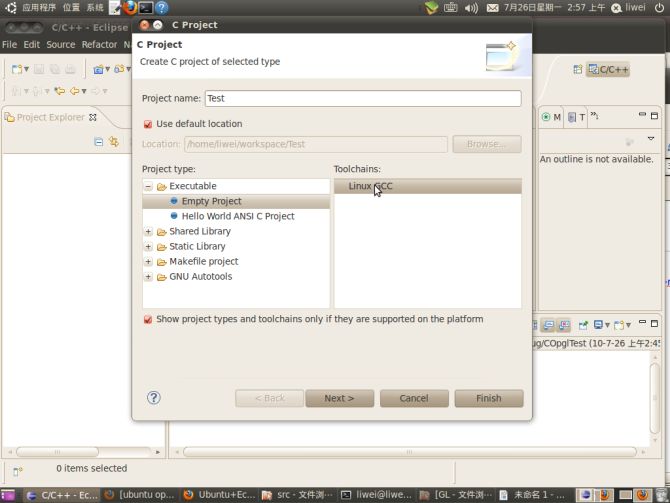Click the dialog help question mark icon
670x503 pixels.
point(154,397)
